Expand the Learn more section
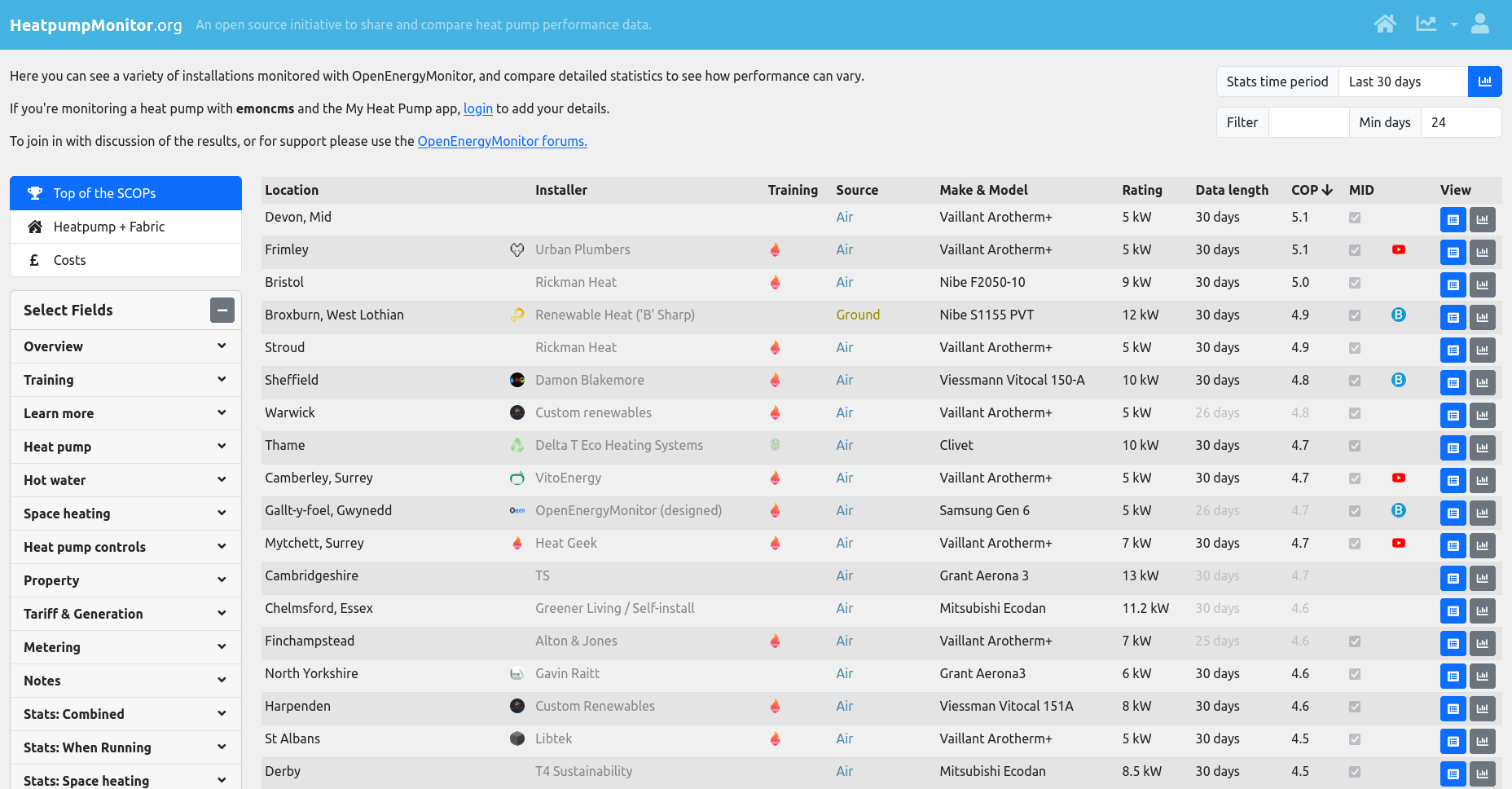This screenshot has width=1512, height=789. click(x=125, y=413)
